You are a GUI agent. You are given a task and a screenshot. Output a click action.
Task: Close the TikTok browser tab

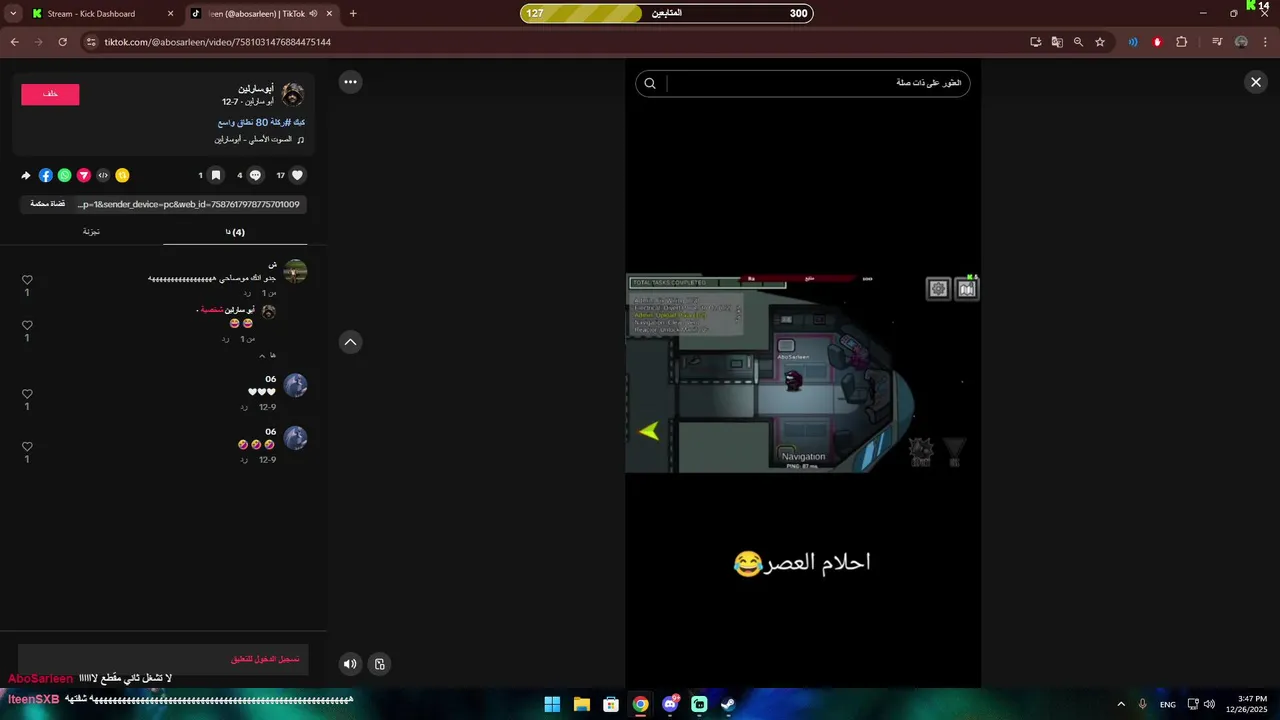click(x=329, y=14)
